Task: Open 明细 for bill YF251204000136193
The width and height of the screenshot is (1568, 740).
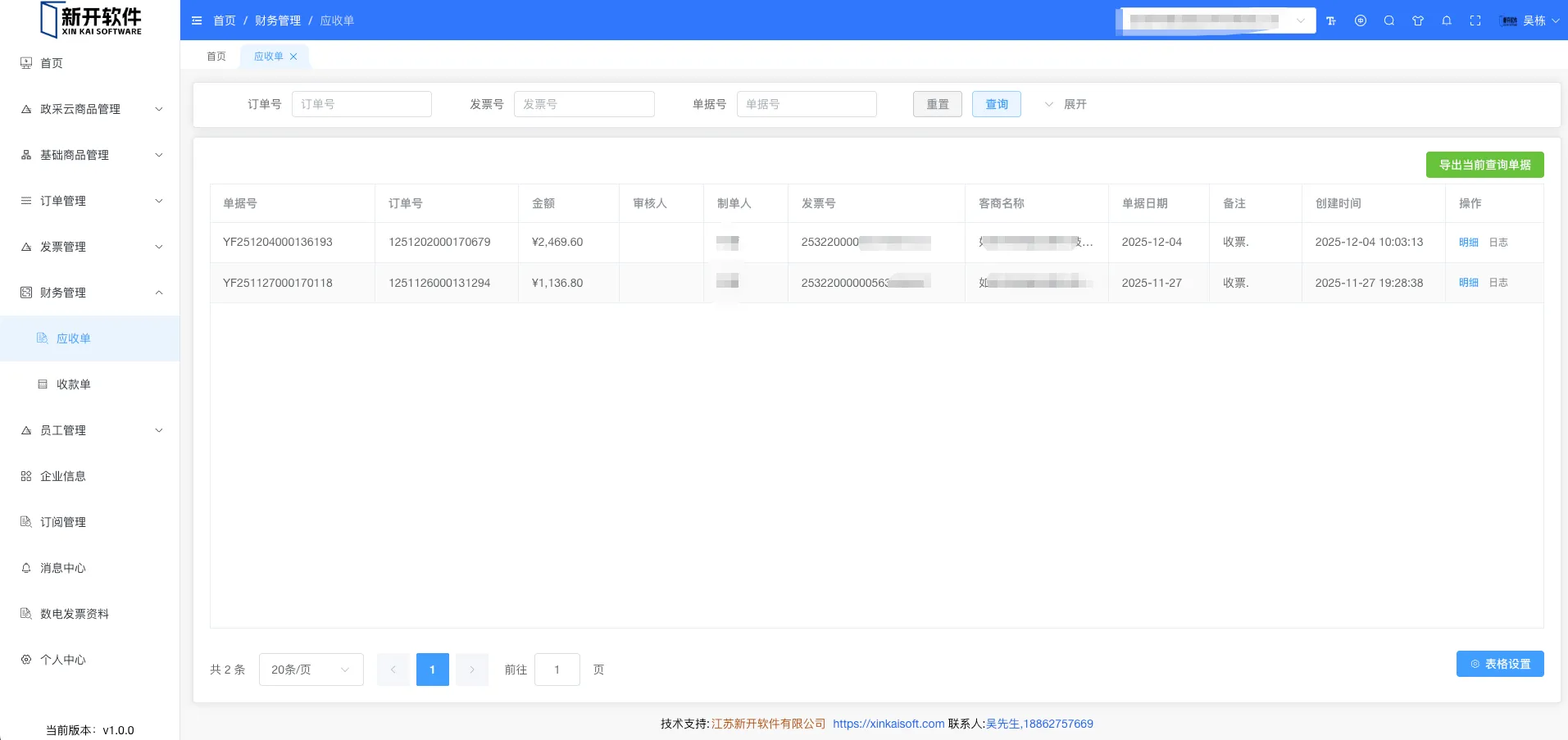Action: [1468, 243]
